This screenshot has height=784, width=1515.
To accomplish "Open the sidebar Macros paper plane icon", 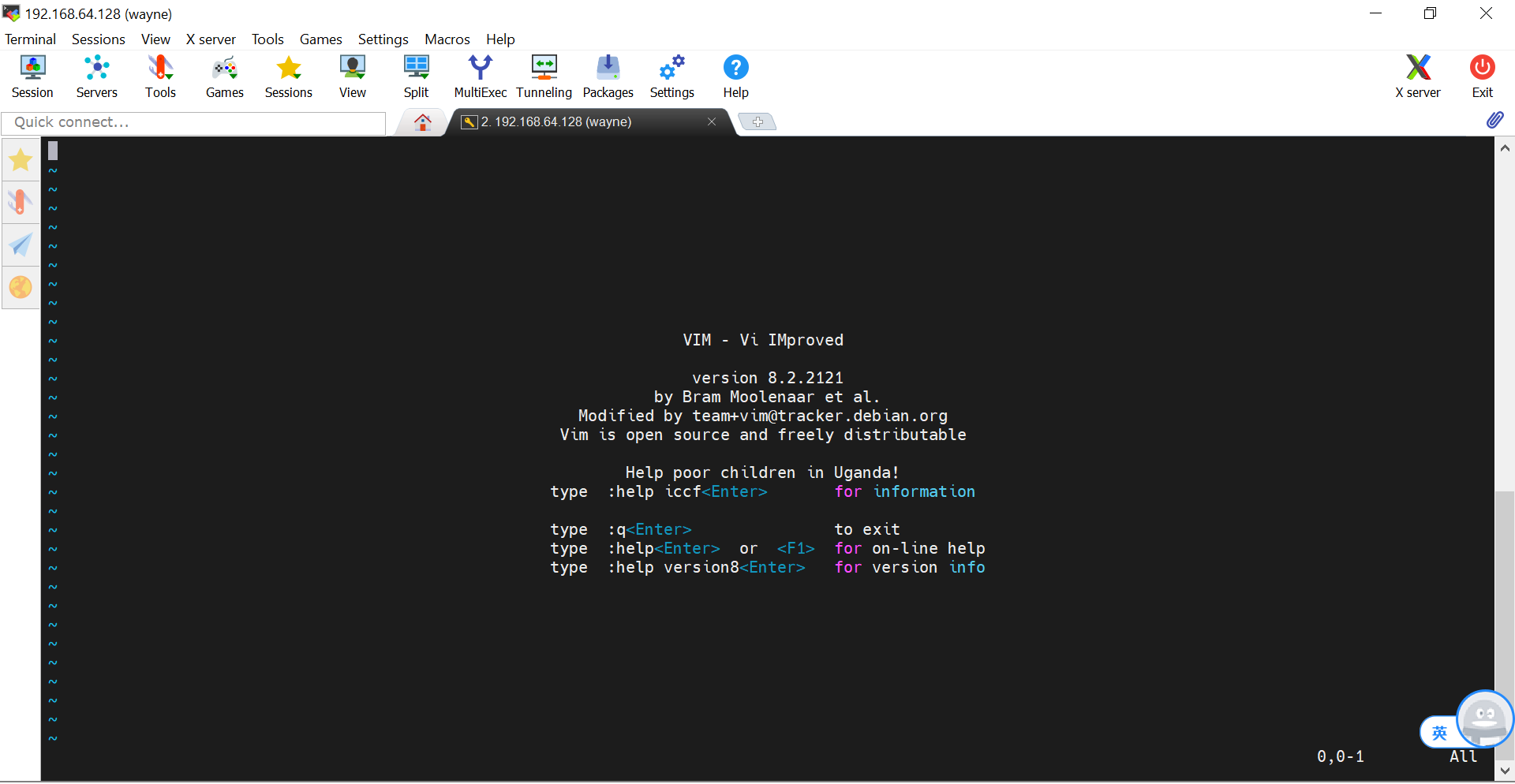I will click(x=21, y=245).
